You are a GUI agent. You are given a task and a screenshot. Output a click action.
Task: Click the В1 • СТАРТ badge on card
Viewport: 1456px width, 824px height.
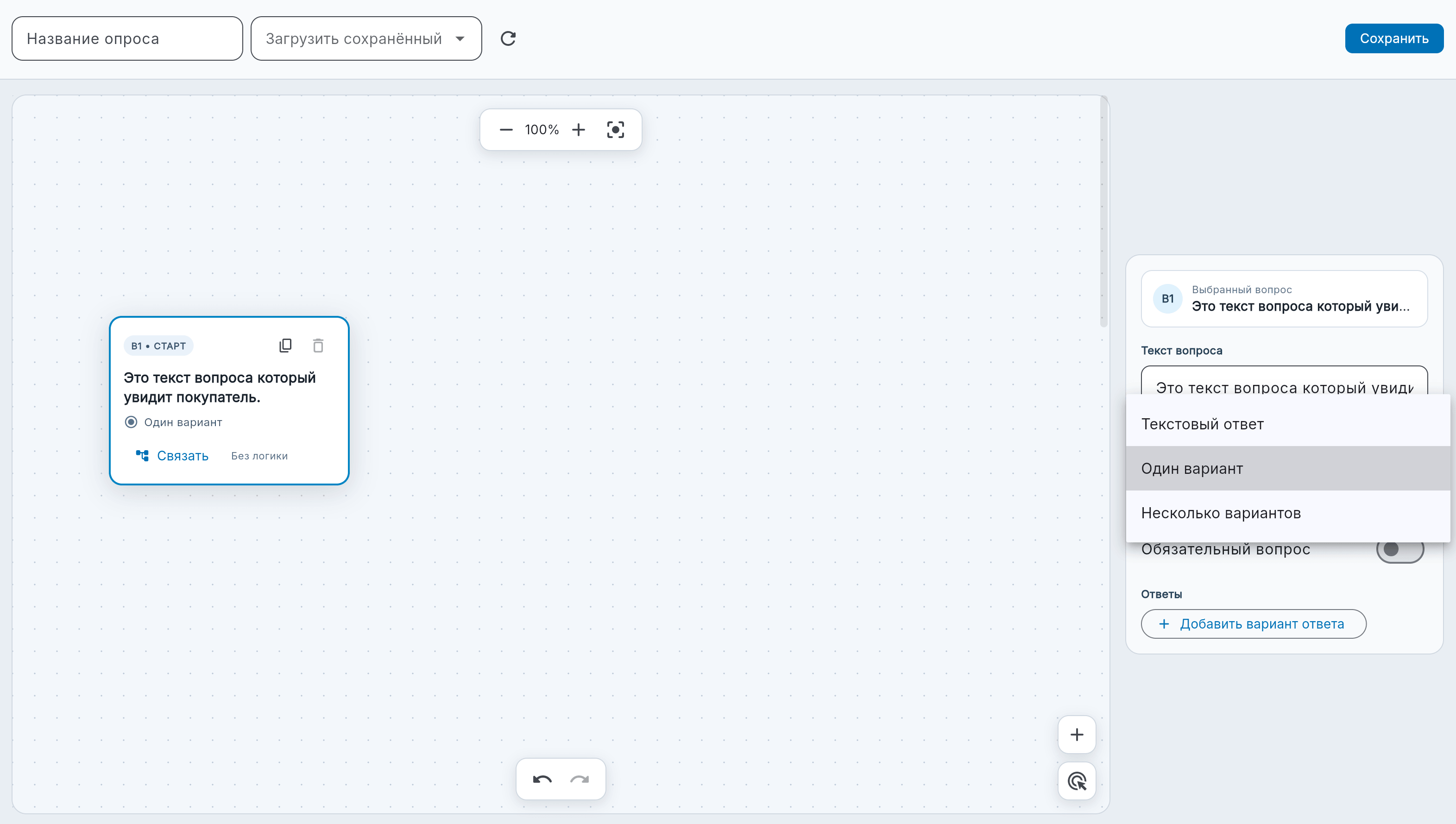pyautogui.click(x=158, y=346)
